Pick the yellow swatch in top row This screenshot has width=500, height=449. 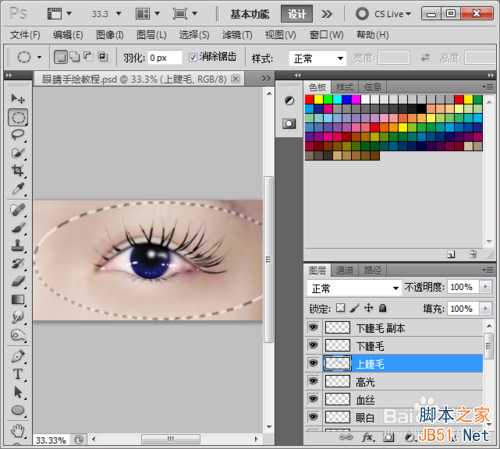319,99
